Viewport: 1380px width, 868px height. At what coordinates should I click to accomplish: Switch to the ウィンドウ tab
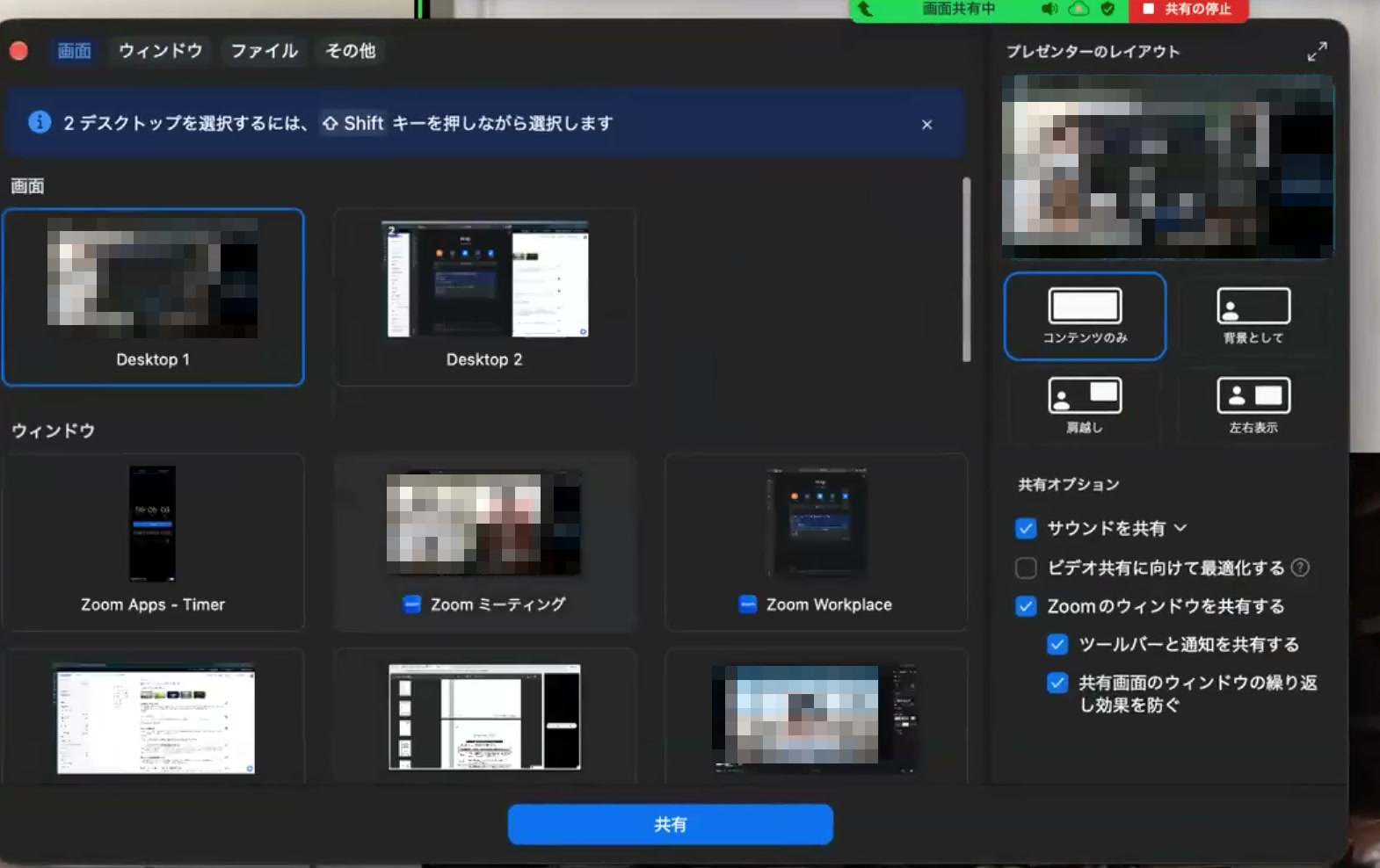161,51
